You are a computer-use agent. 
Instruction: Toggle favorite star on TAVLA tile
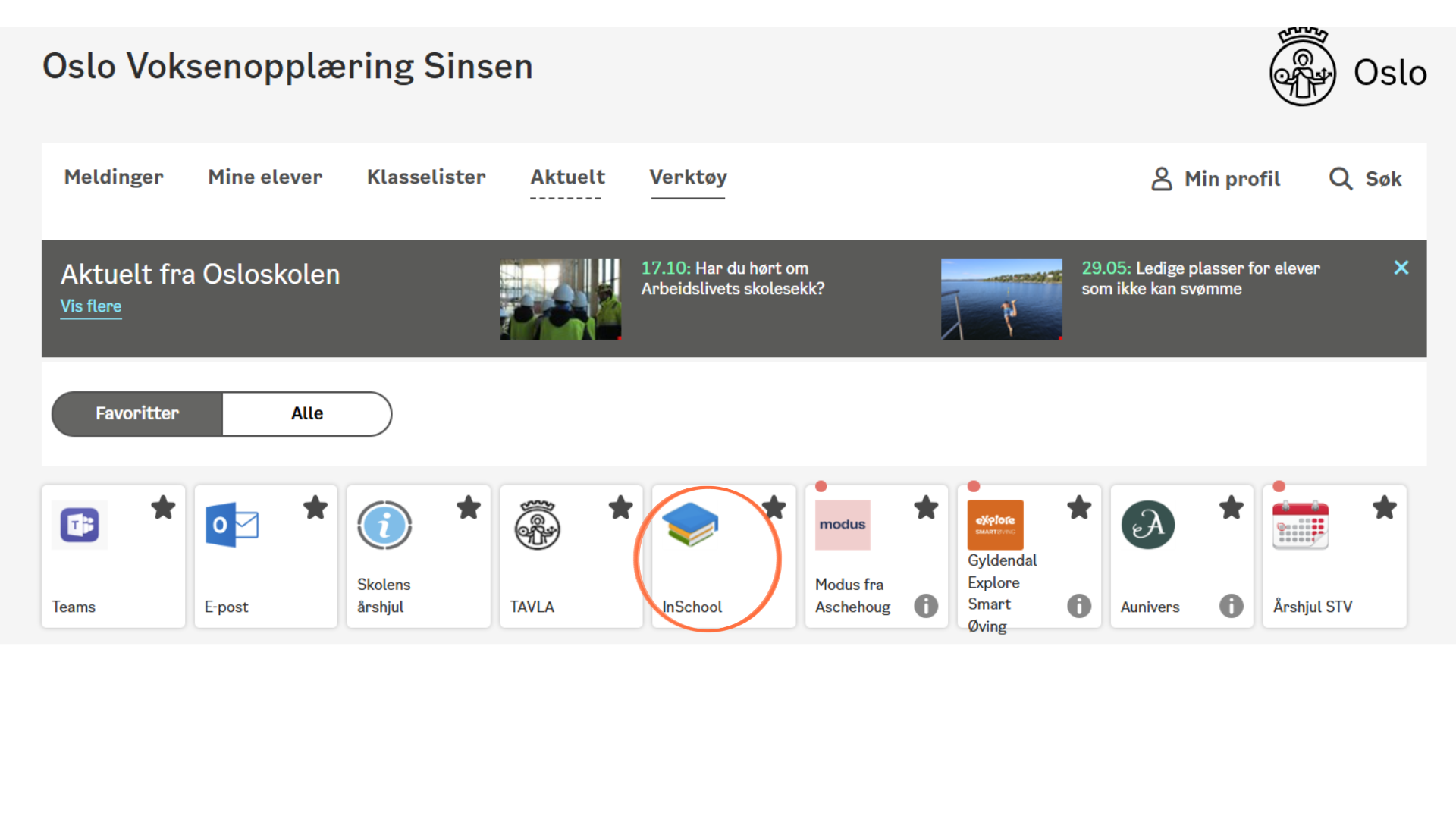(621, 507)
